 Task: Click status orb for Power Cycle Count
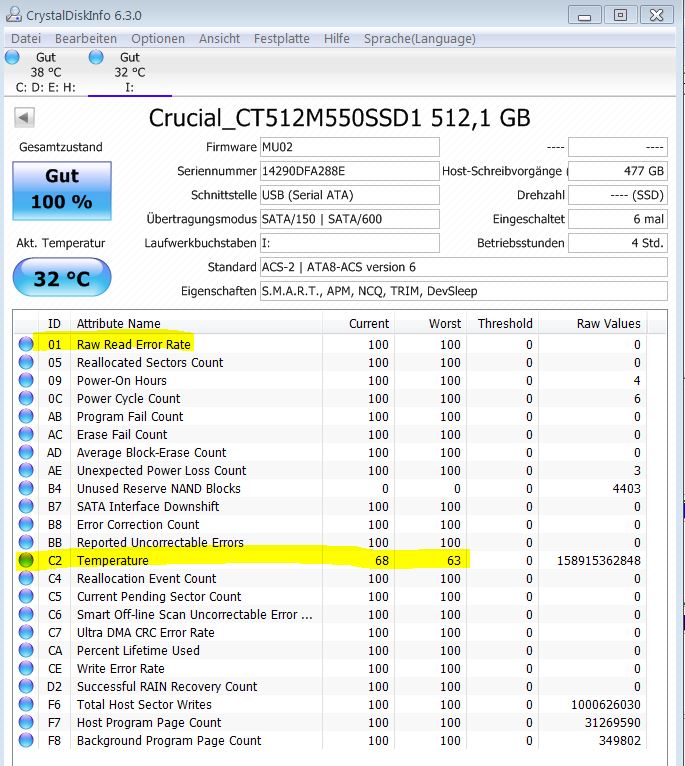click(26, 399)
